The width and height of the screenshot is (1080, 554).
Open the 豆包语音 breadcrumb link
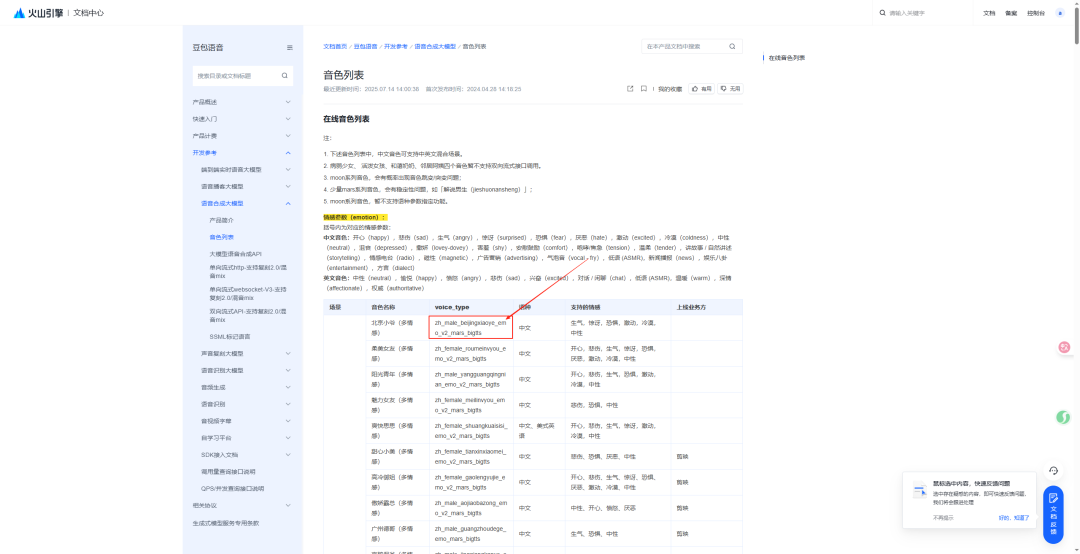(366, 46)
